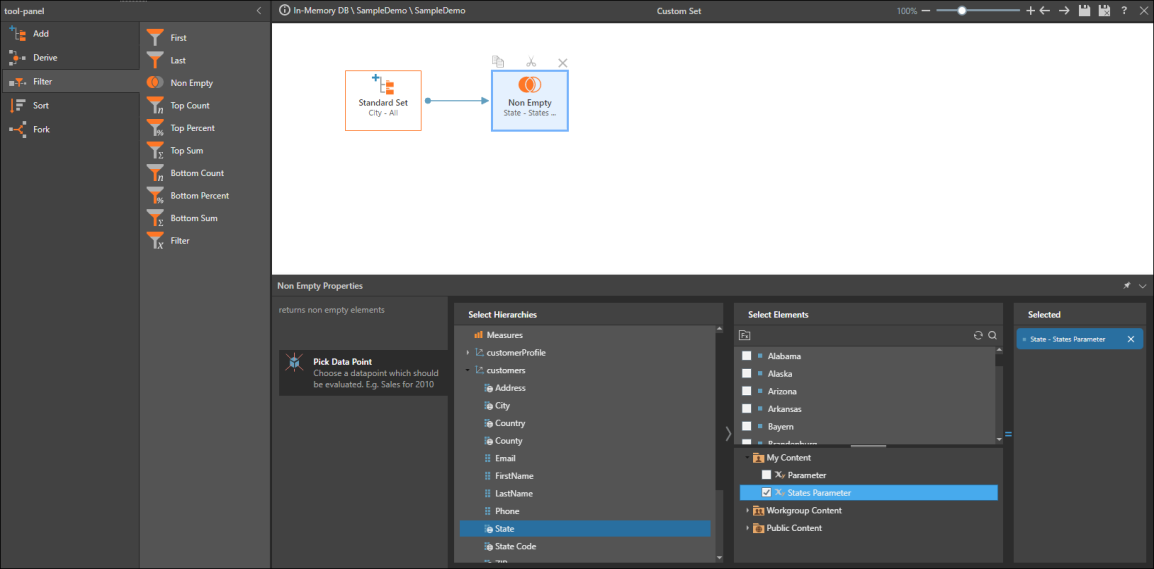Screen dimensions: 1154x569
Task: Check the Bayern checkbox
Action: coord(746,426)
